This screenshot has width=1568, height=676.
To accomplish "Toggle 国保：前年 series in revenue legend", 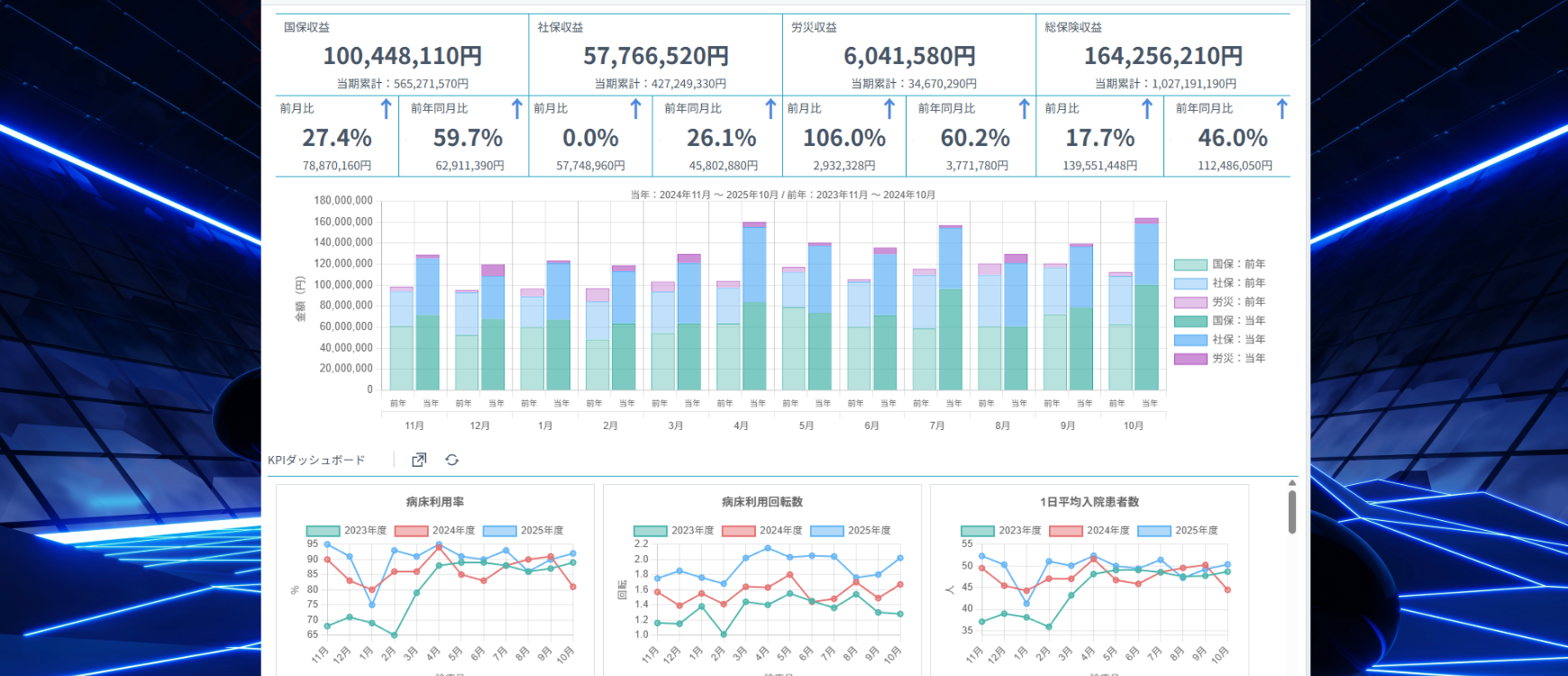I will pyautogui.click(x=1220, y=264).
